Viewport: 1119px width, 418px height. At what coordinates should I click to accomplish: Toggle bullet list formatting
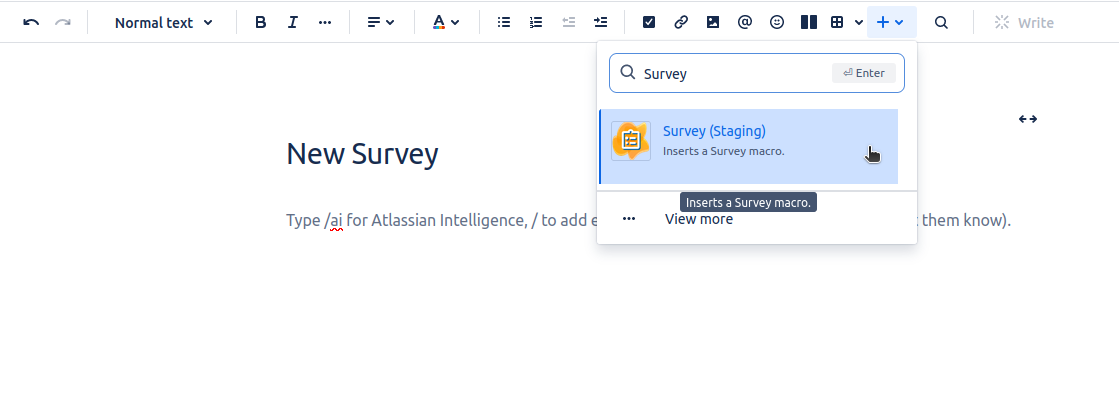[504, 22]
